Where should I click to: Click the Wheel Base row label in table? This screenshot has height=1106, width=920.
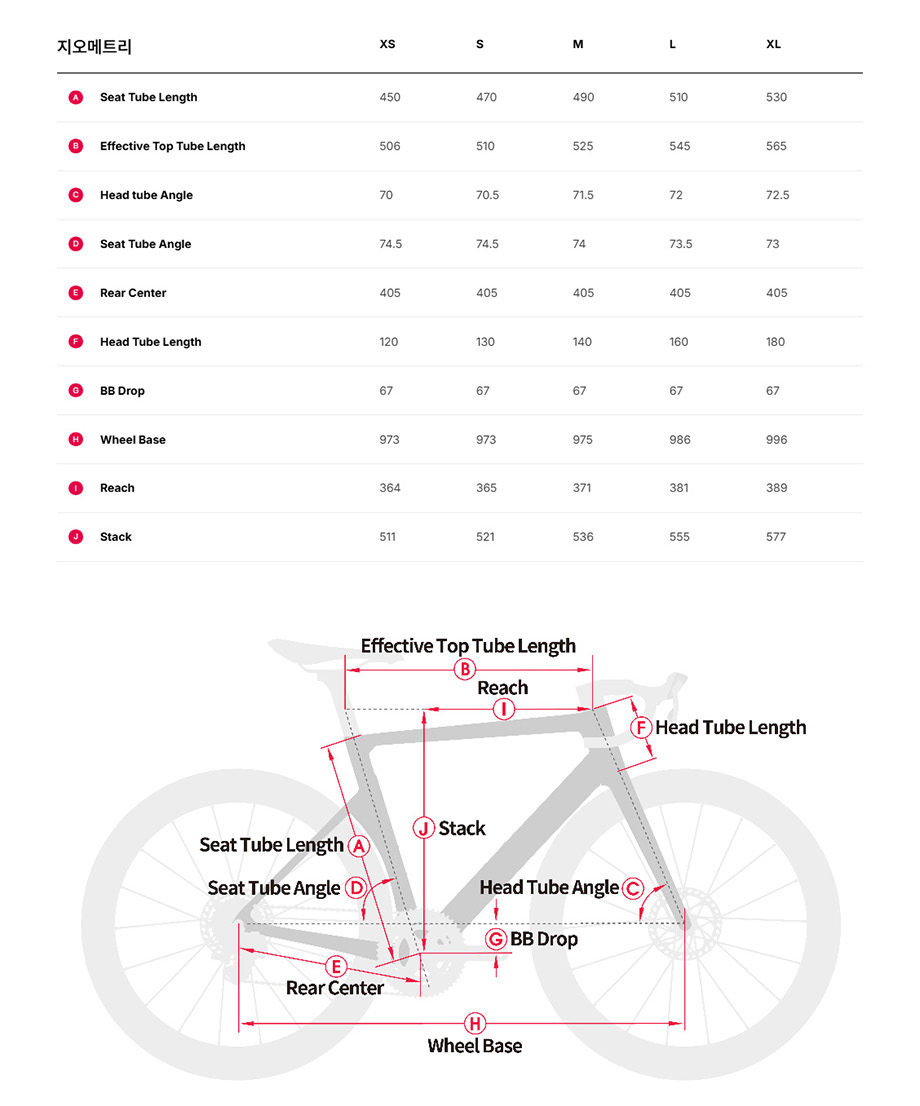[133, 440]
